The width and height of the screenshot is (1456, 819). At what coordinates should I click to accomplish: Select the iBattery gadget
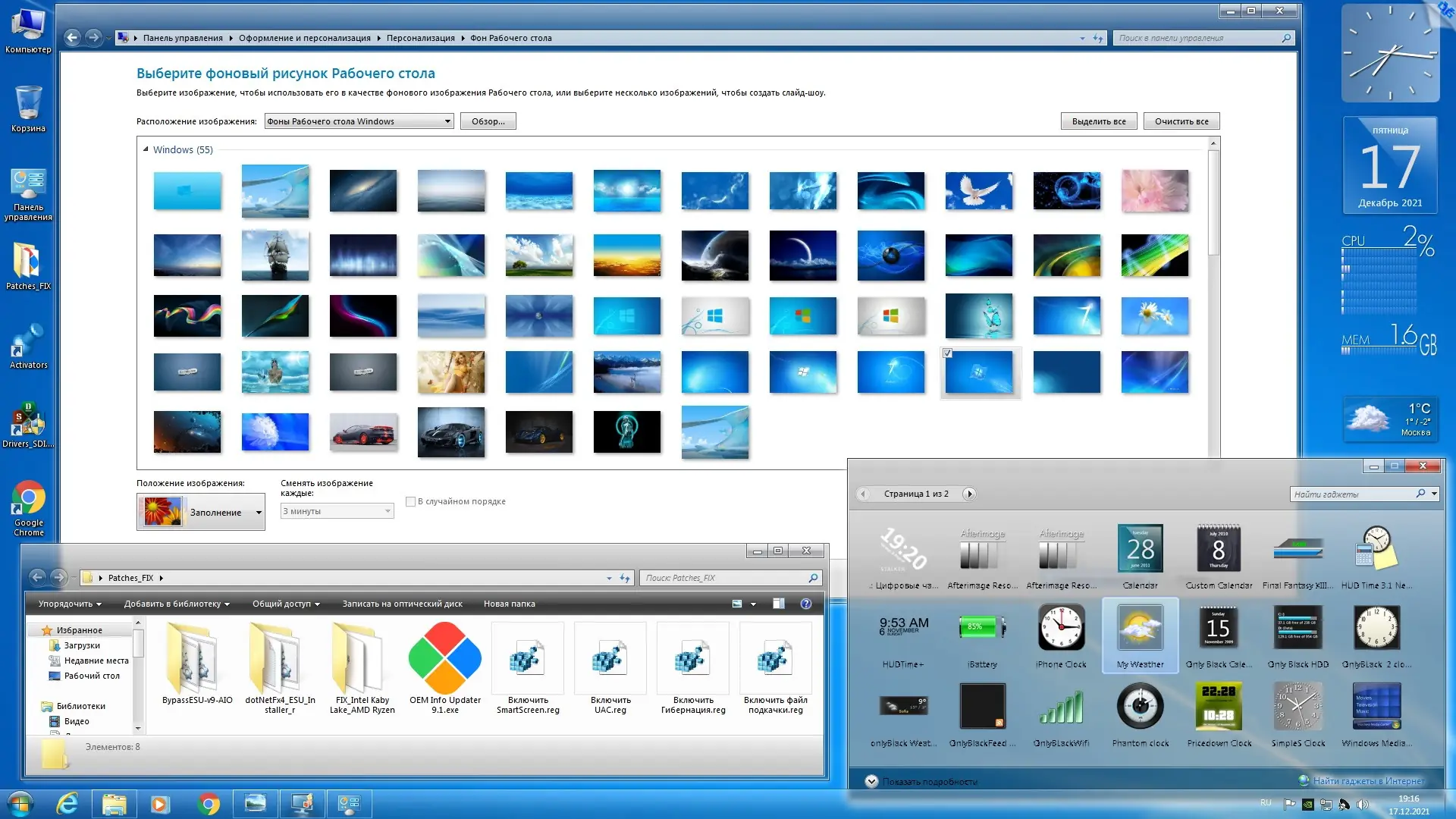981,628
